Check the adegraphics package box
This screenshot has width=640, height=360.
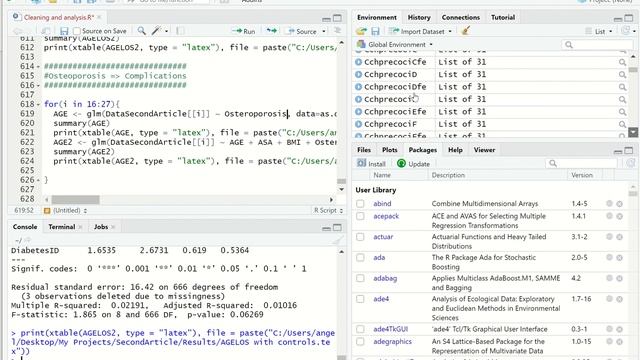(x=360, y=342)
